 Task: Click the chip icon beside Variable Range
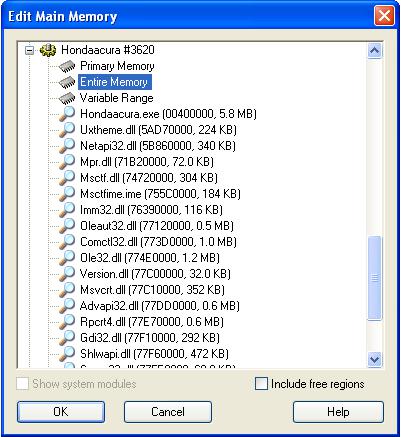point(67,98)
